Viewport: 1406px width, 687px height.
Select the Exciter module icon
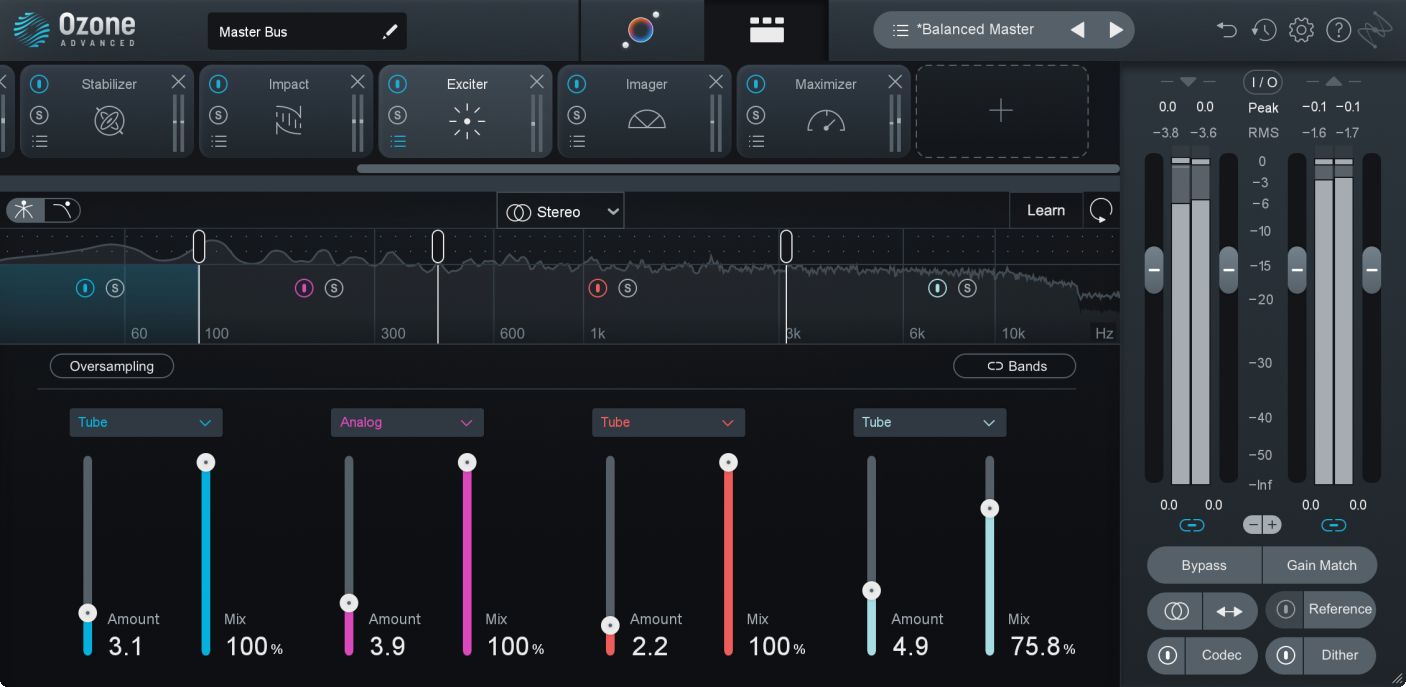(467, 121)
